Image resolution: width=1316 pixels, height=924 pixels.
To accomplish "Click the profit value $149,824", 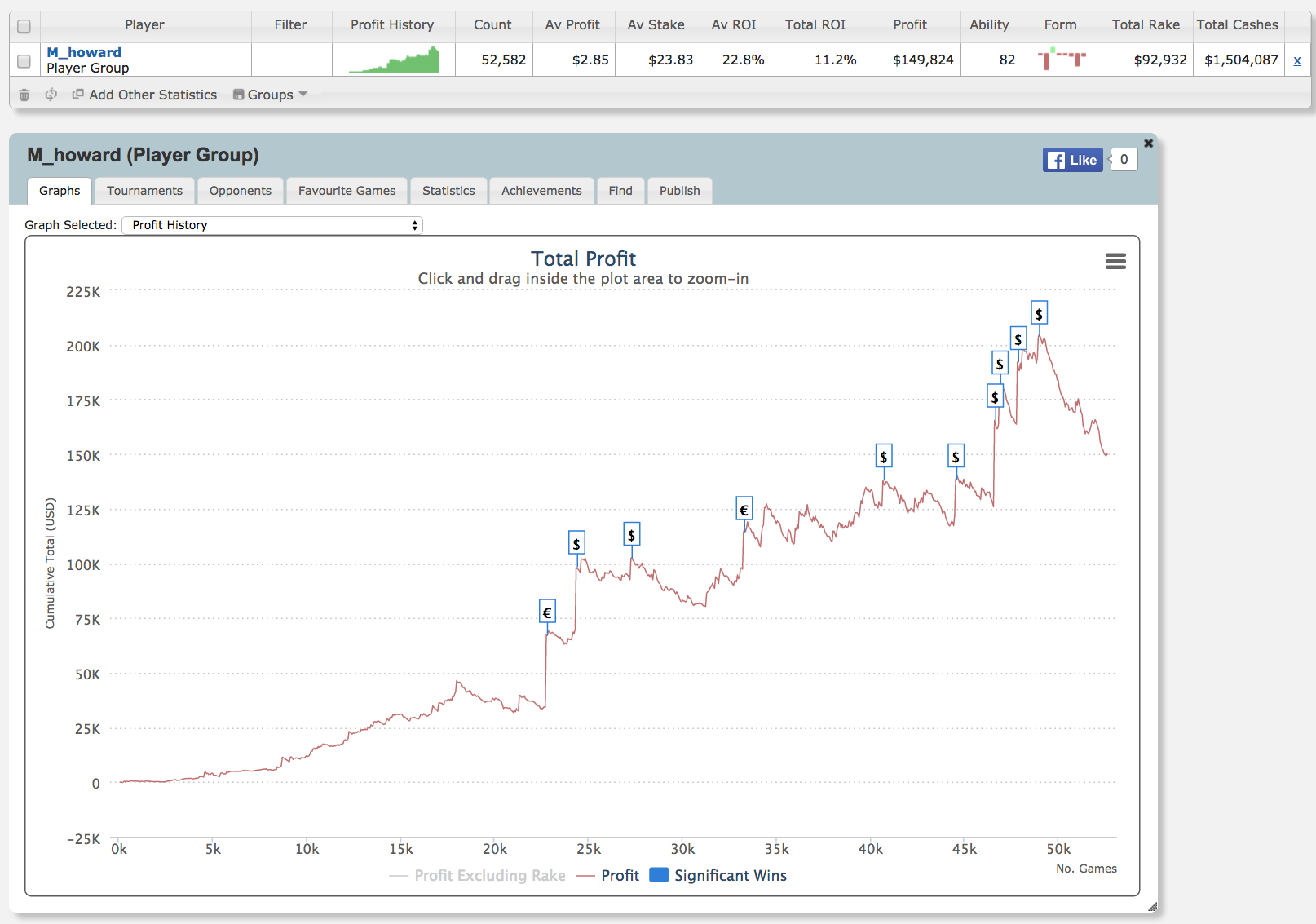I will tap(923, 60).
